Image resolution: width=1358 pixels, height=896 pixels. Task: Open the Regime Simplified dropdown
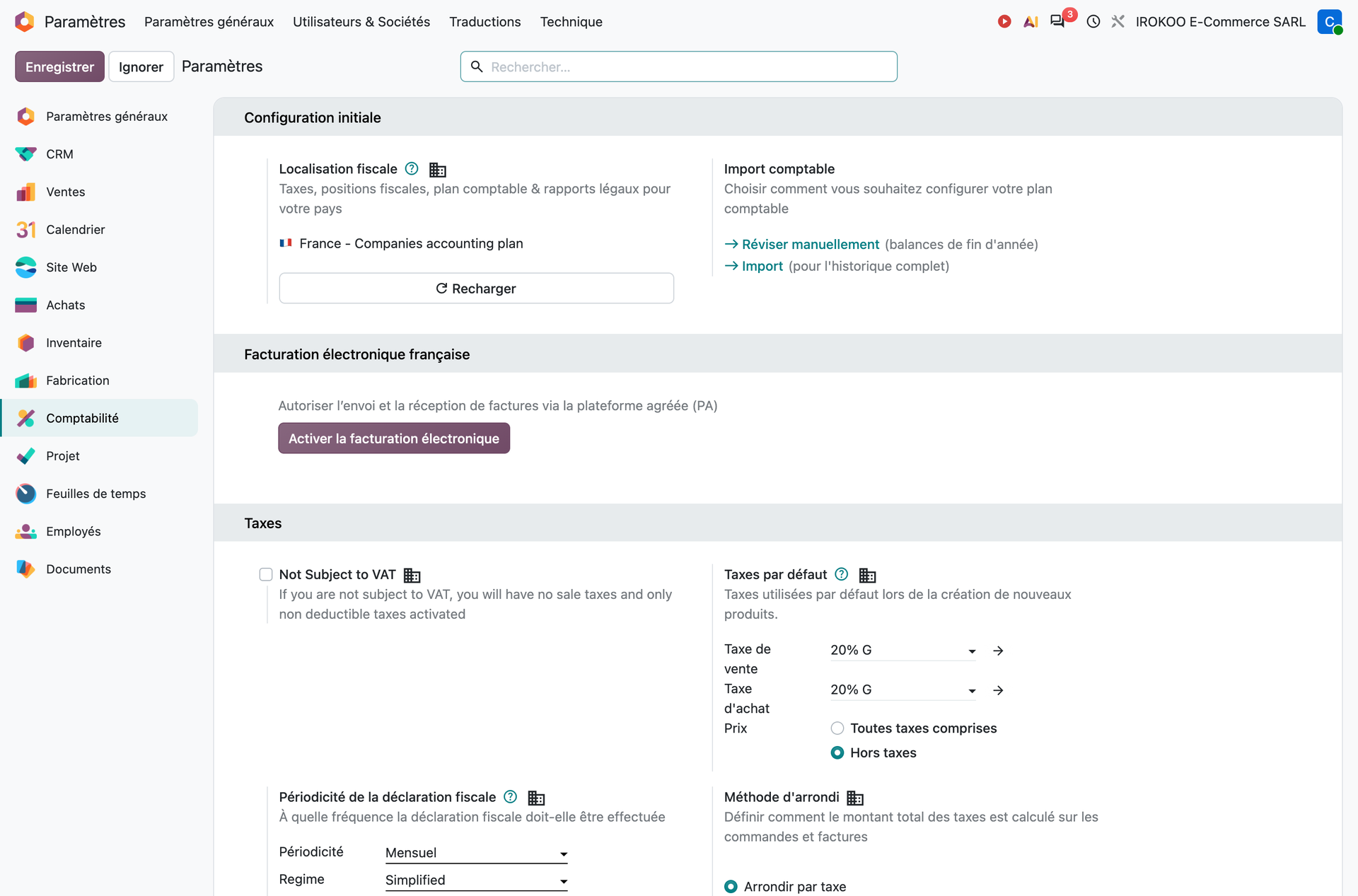[x=477, y=880]
